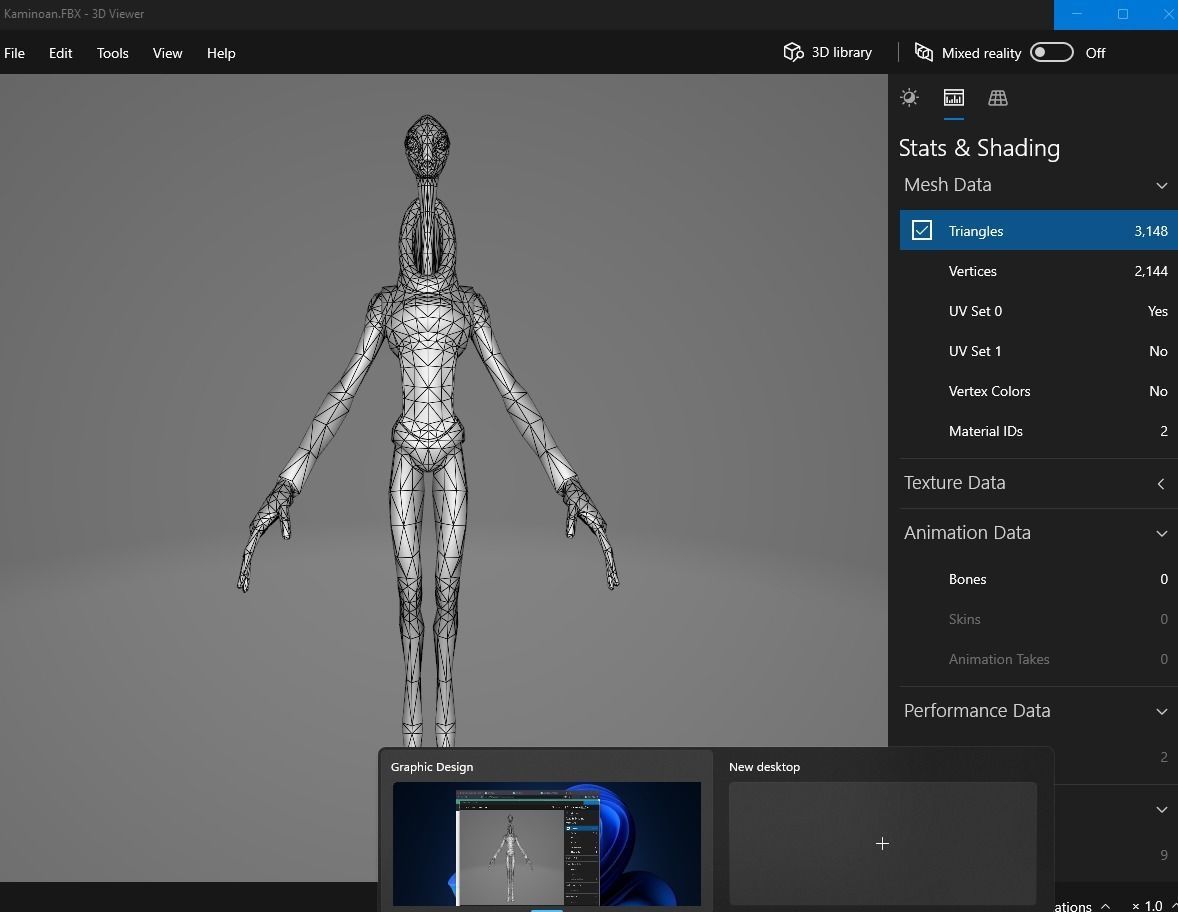Select the Vertices row
The image size is (1178, 912).
pos(1038,271)
